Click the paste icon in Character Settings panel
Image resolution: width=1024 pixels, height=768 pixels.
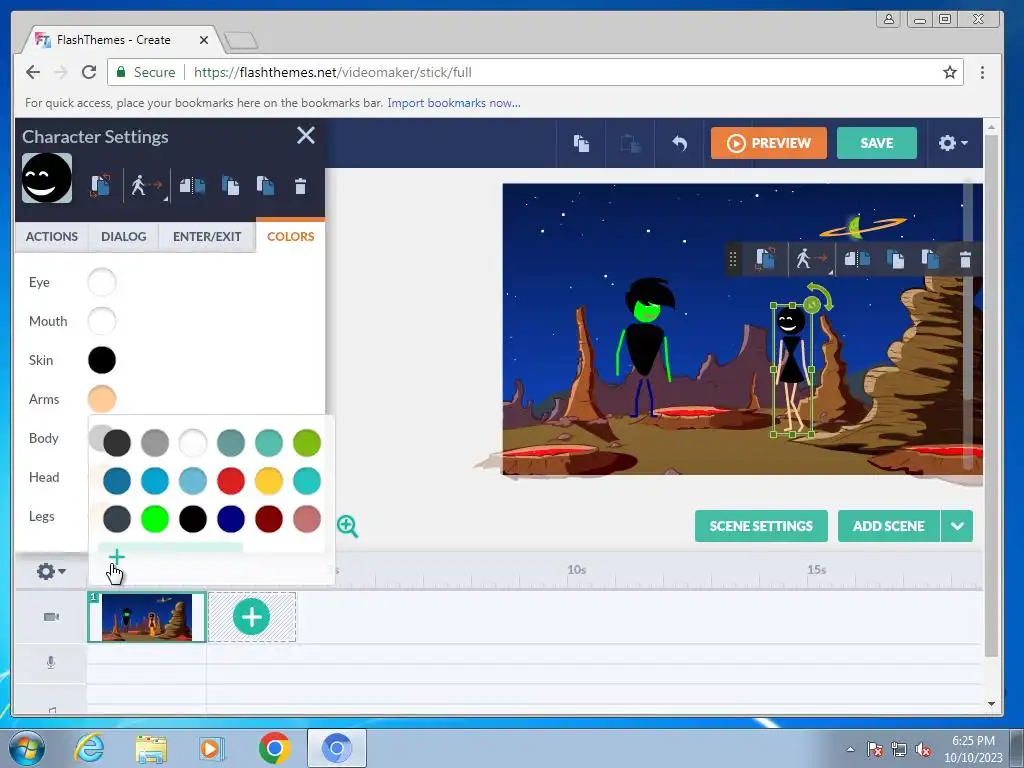[265, 186]
